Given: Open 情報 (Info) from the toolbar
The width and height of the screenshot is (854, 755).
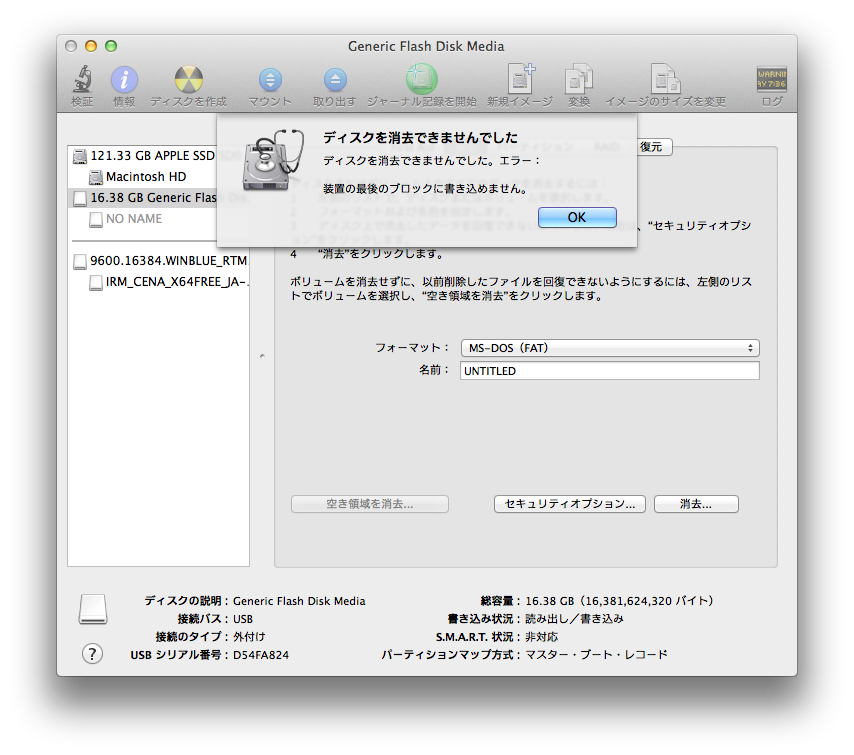Looking at the screenshot, I should (x=124, y=80).
